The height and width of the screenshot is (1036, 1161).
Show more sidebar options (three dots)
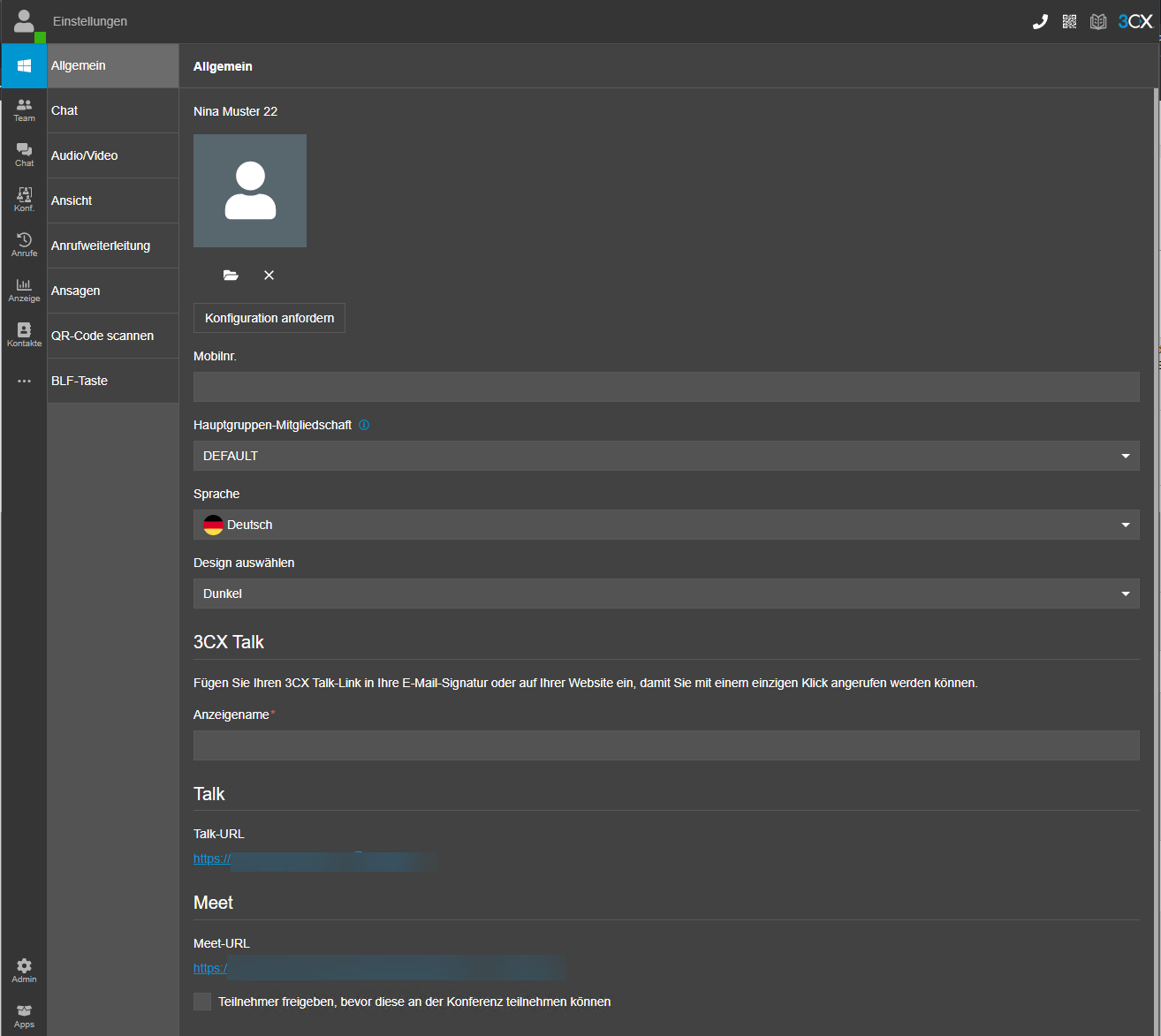(x=24, y=381)
